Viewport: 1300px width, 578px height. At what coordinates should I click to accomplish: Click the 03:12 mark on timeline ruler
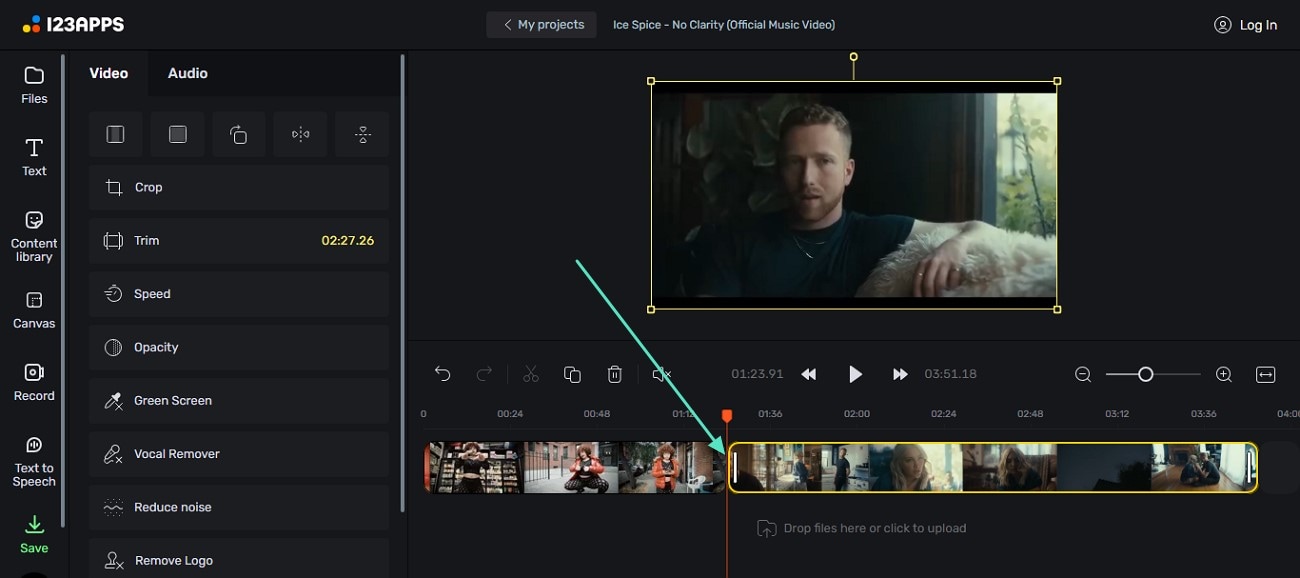pyautogui.click(x=1117, y=413)
